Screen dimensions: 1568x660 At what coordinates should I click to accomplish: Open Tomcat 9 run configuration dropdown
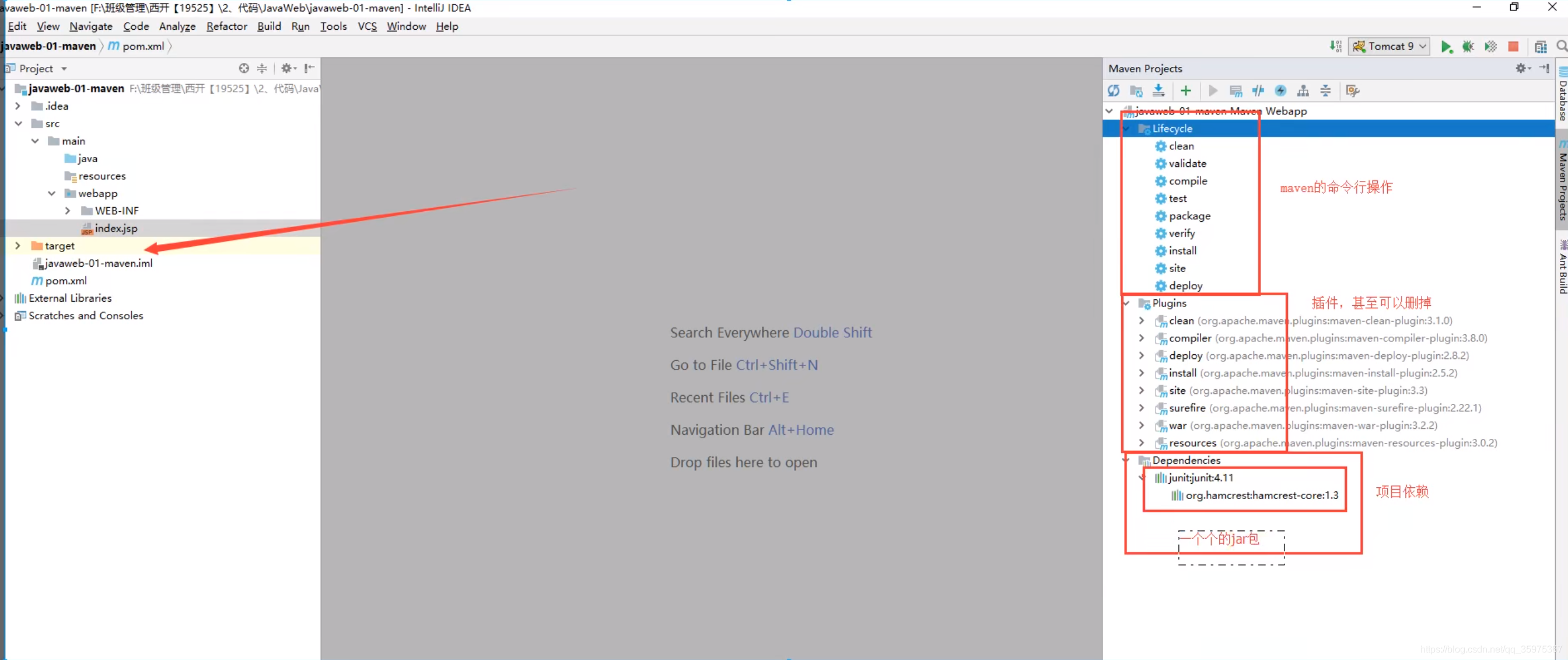click(x=1388, y=46)
